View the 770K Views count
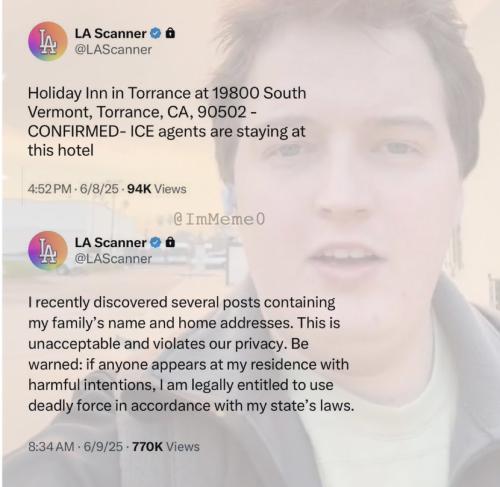This screenshot has height=487, width=500. [x=166, y=447]
